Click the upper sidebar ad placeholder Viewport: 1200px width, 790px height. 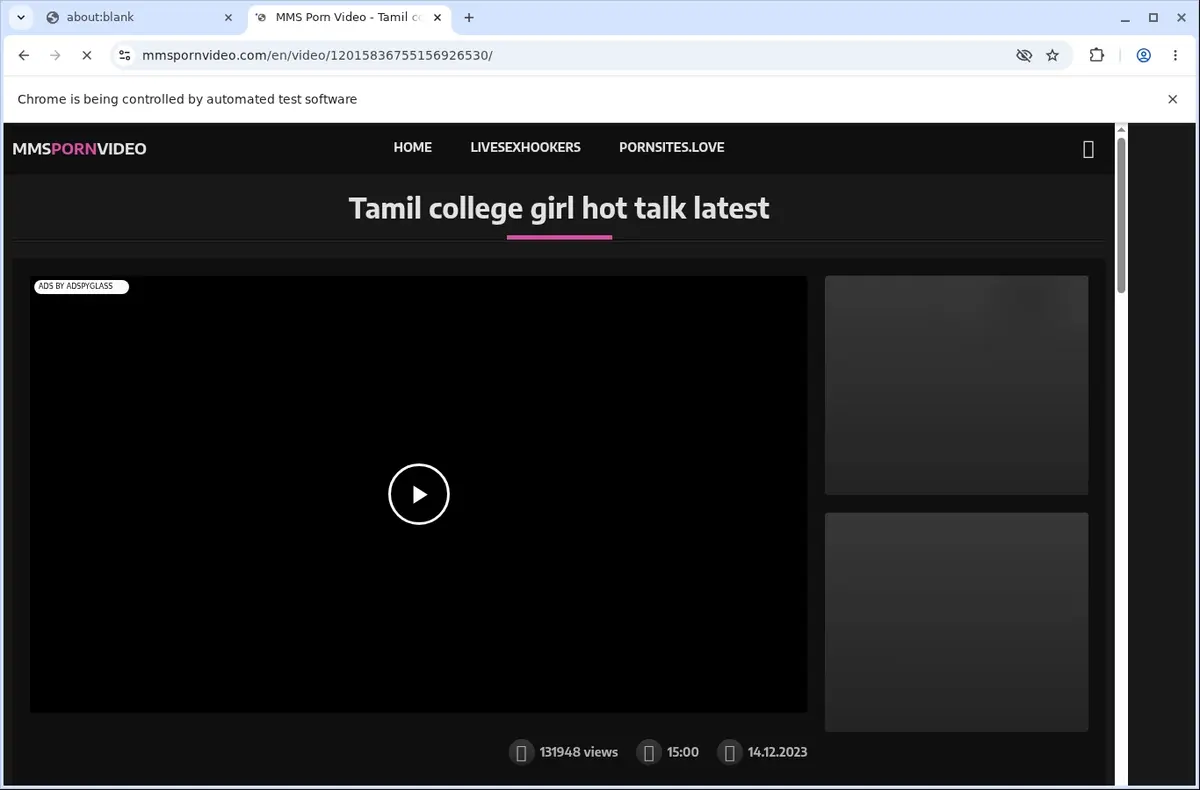tap(956, 385)
